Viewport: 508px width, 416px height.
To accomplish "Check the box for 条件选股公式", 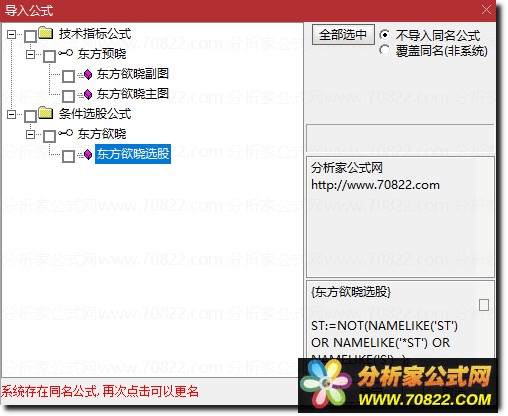I will (x=30, y=116).
